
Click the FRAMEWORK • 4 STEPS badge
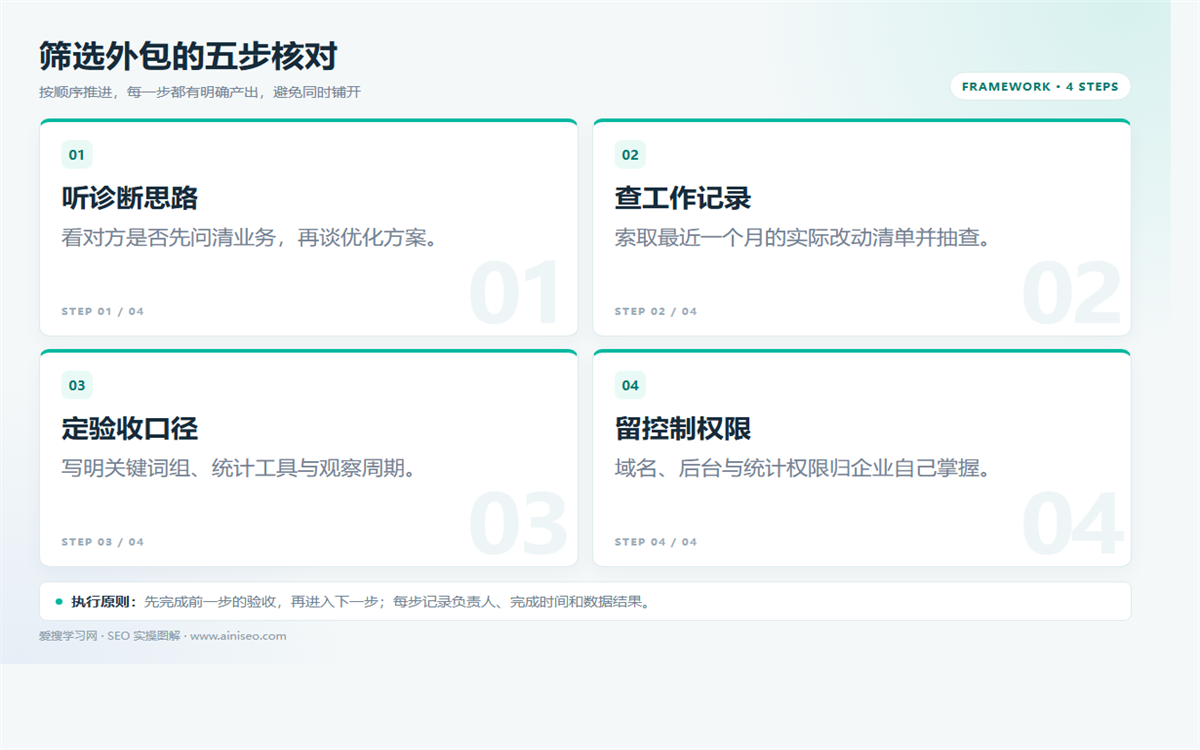[x=1040, y=87]
